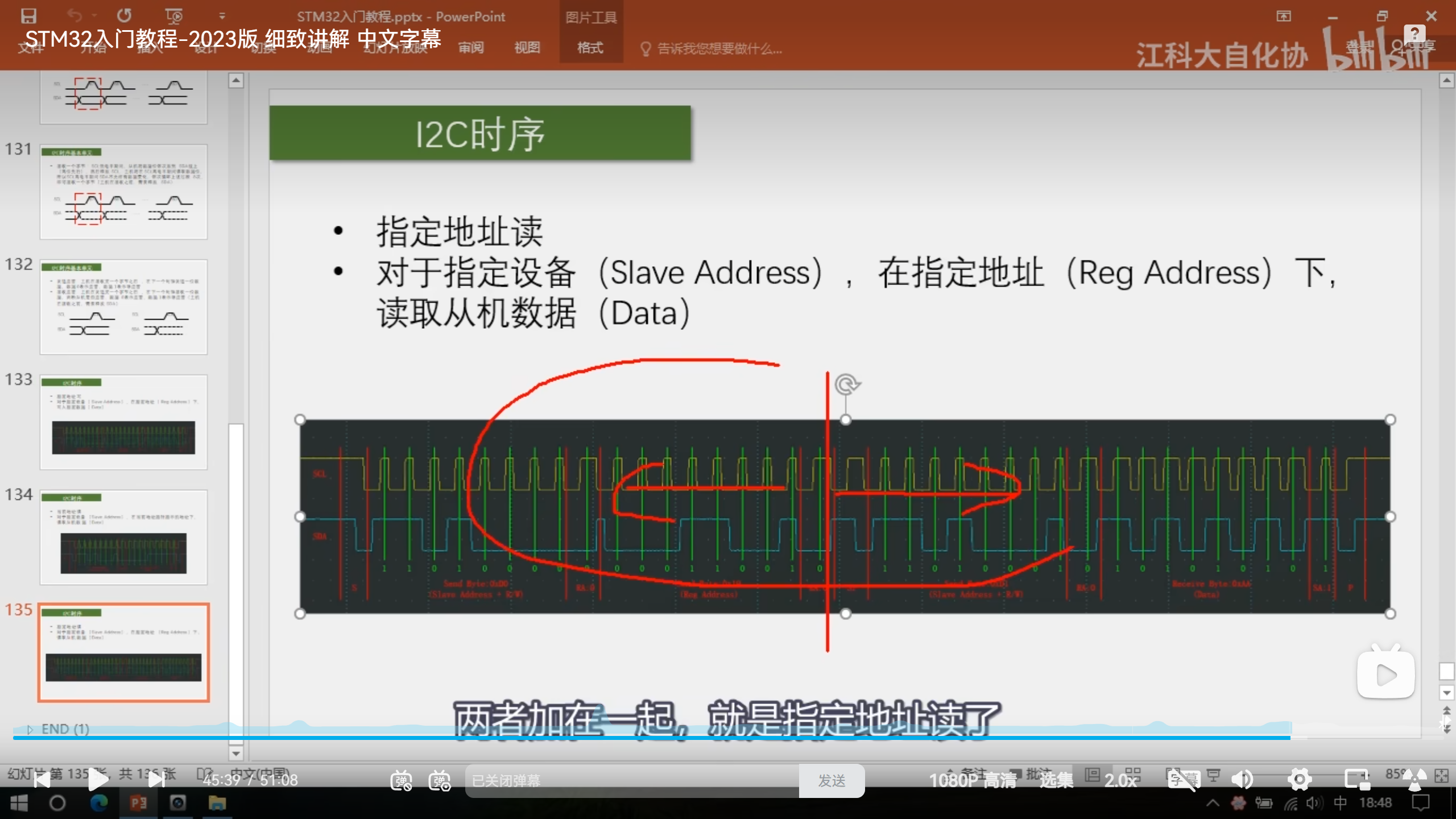
Task: Mute the video volume
Action: point(1242,780)
